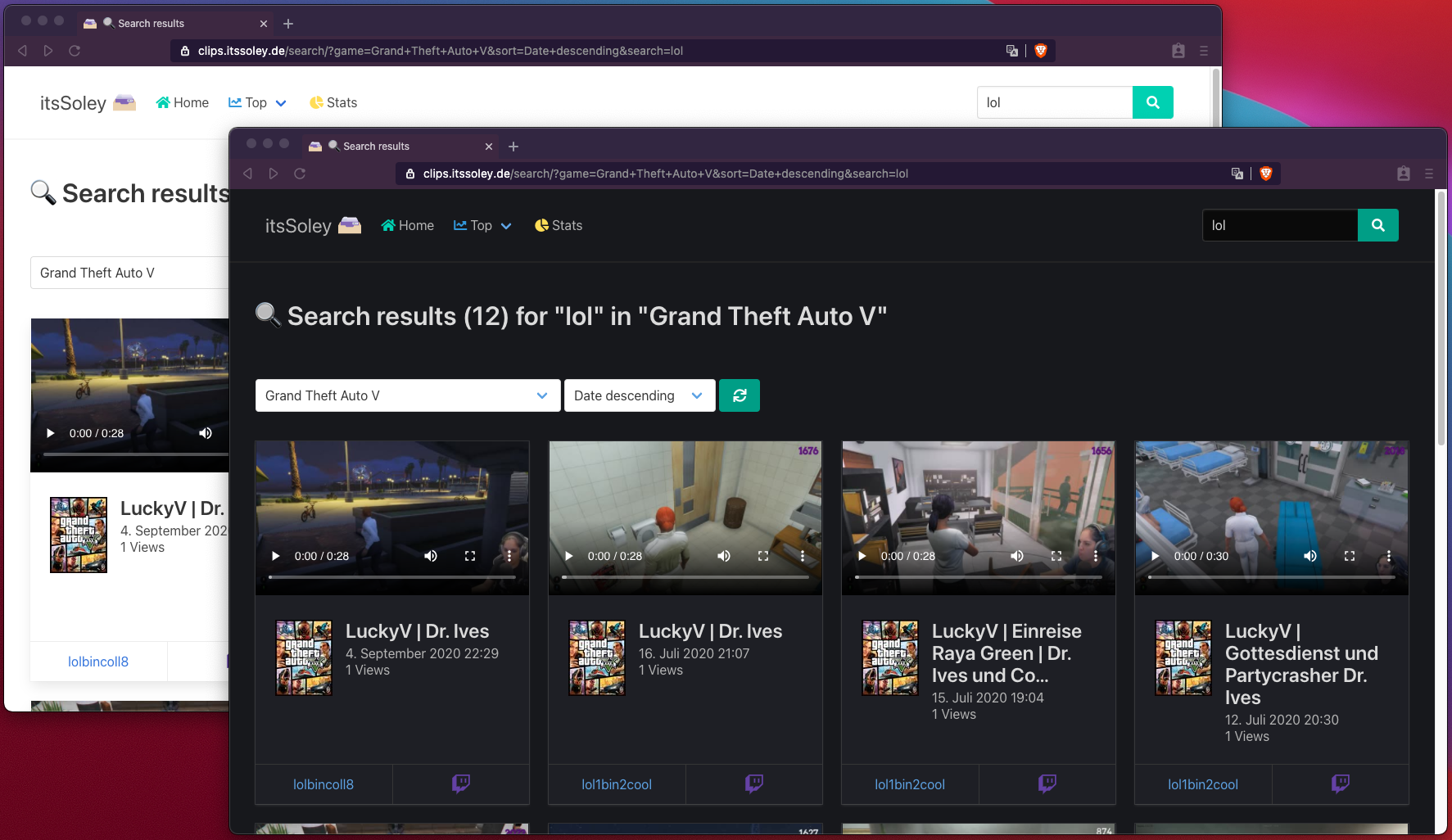Open the front window browser menu

[1429, 174]
